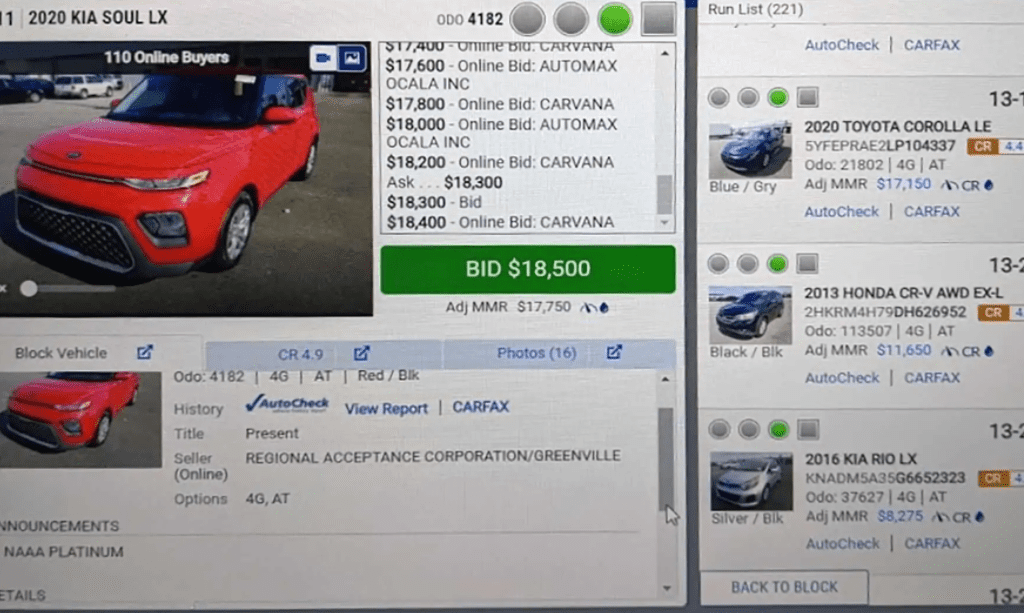This screenshot has height=613, width=1024.
Task: Click the vehicle details panel scroll-down arrow
Action: click(665, 589)
